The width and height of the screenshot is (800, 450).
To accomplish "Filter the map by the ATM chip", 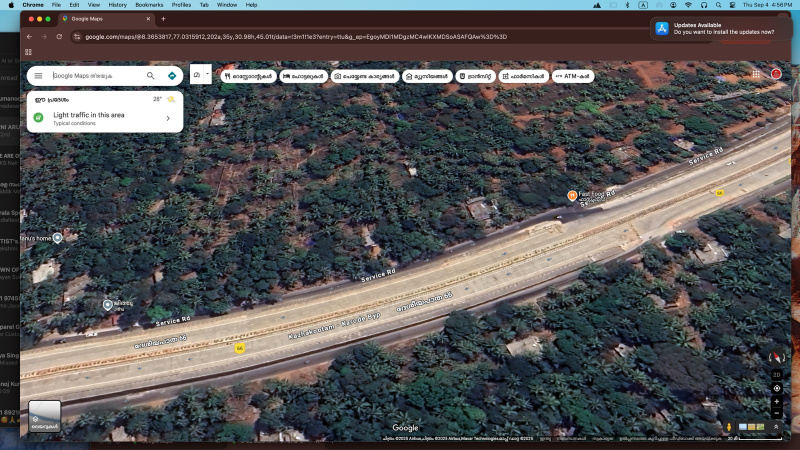I will coord(574,76).
